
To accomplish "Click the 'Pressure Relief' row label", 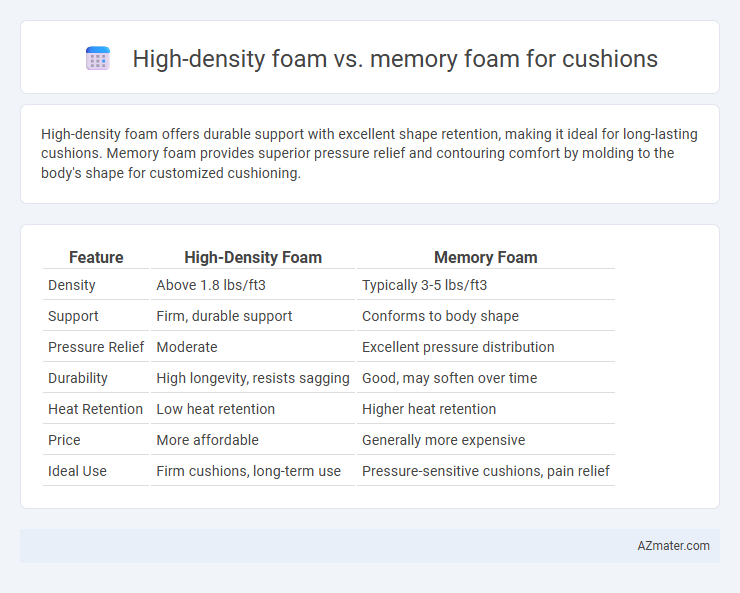I will click(96, 347).
